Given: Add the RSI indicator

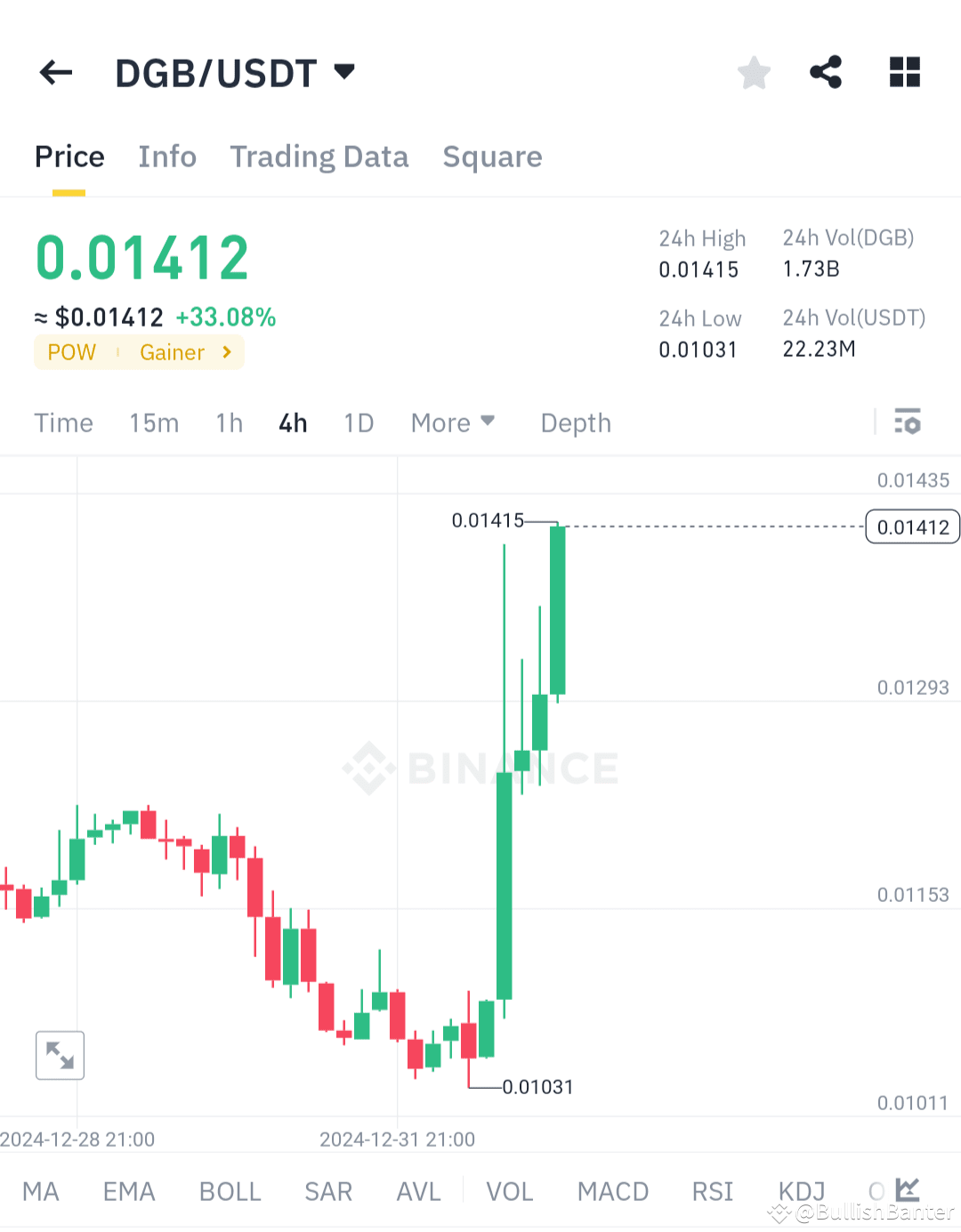Looking at the screenshot, I should [x=711, y=1191].
